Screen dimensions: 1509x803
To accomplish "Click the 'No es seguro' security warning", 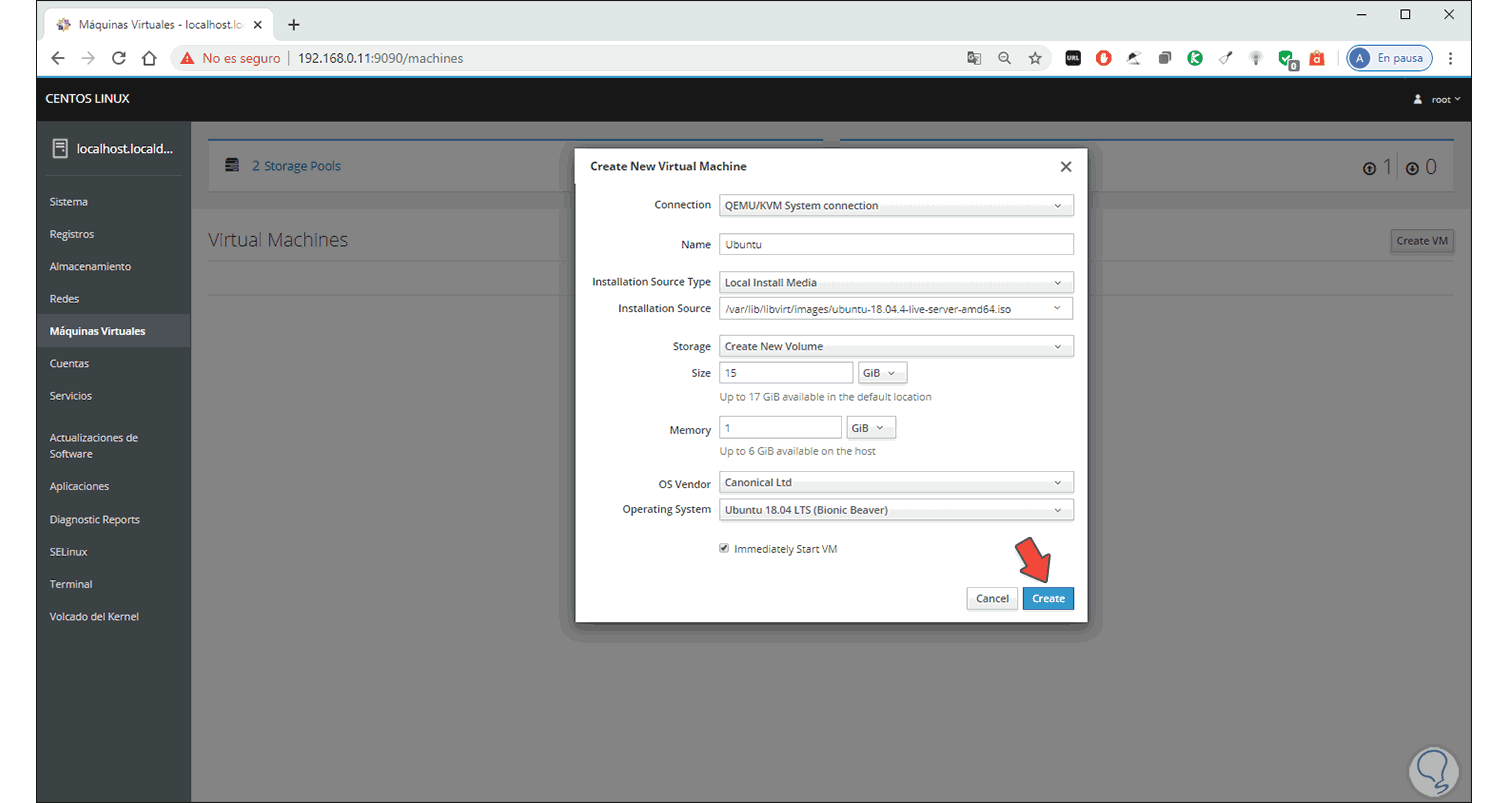I will [231, 58].
